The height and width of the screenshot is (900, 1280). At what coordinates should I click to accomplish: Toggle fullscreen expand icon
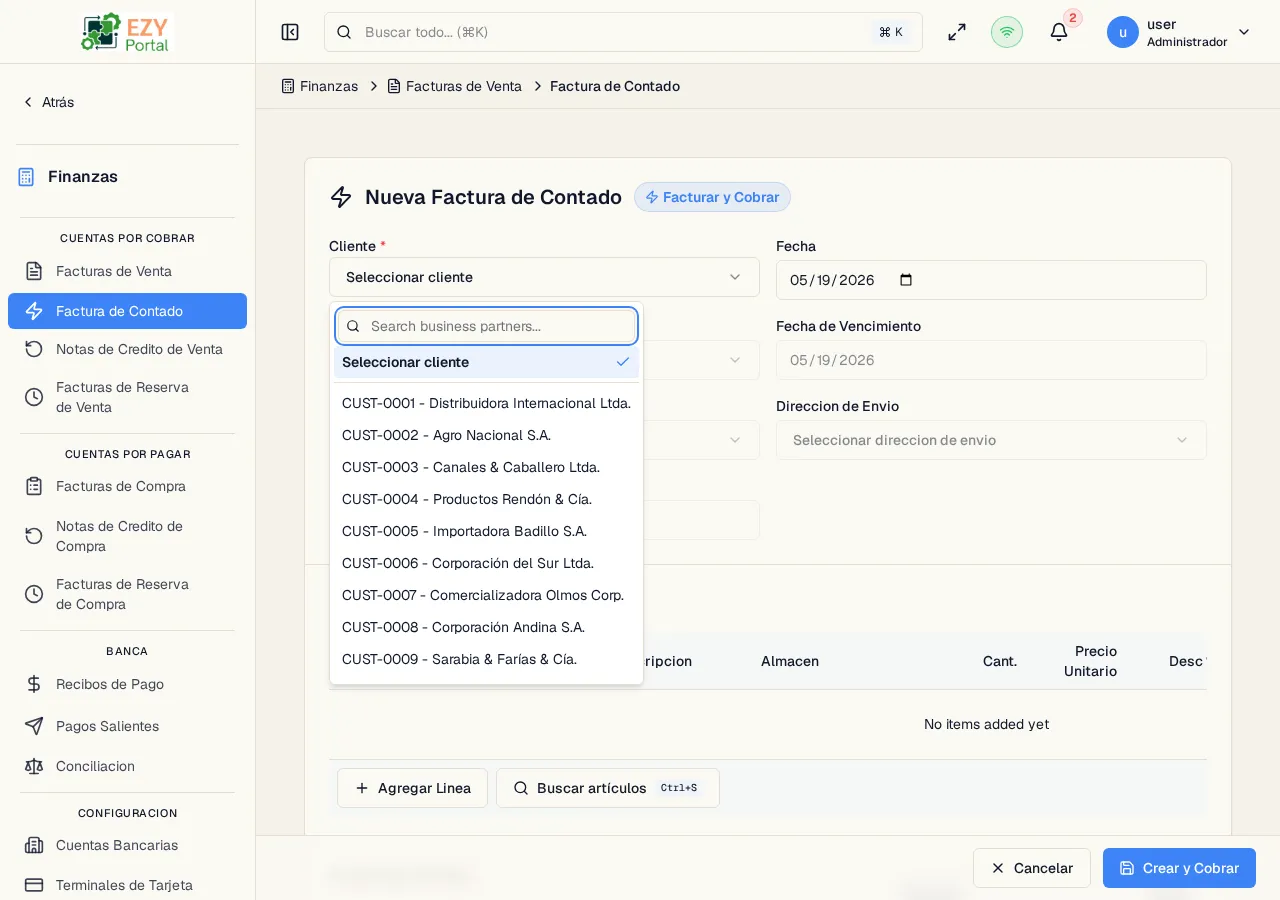pyautogui.click(x=957, y=32)
